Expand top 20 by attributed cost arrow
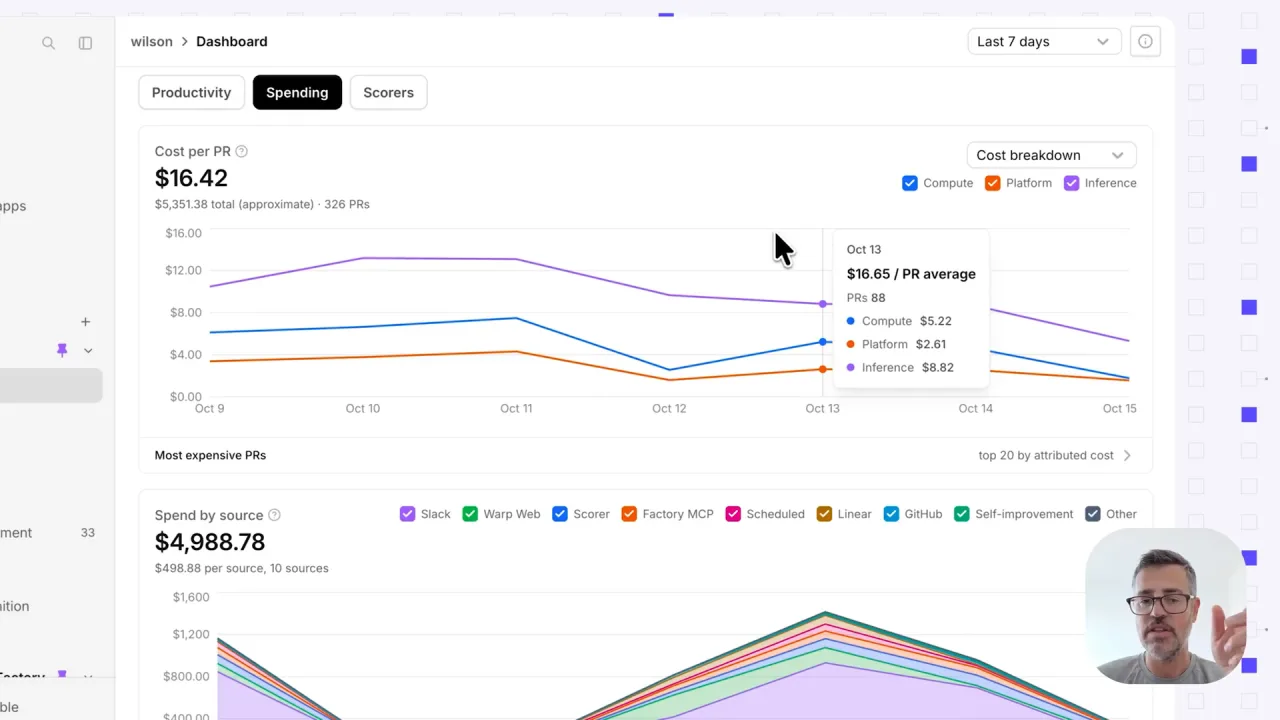Viewport: 1280px width, 720px height. point(1127,455)
